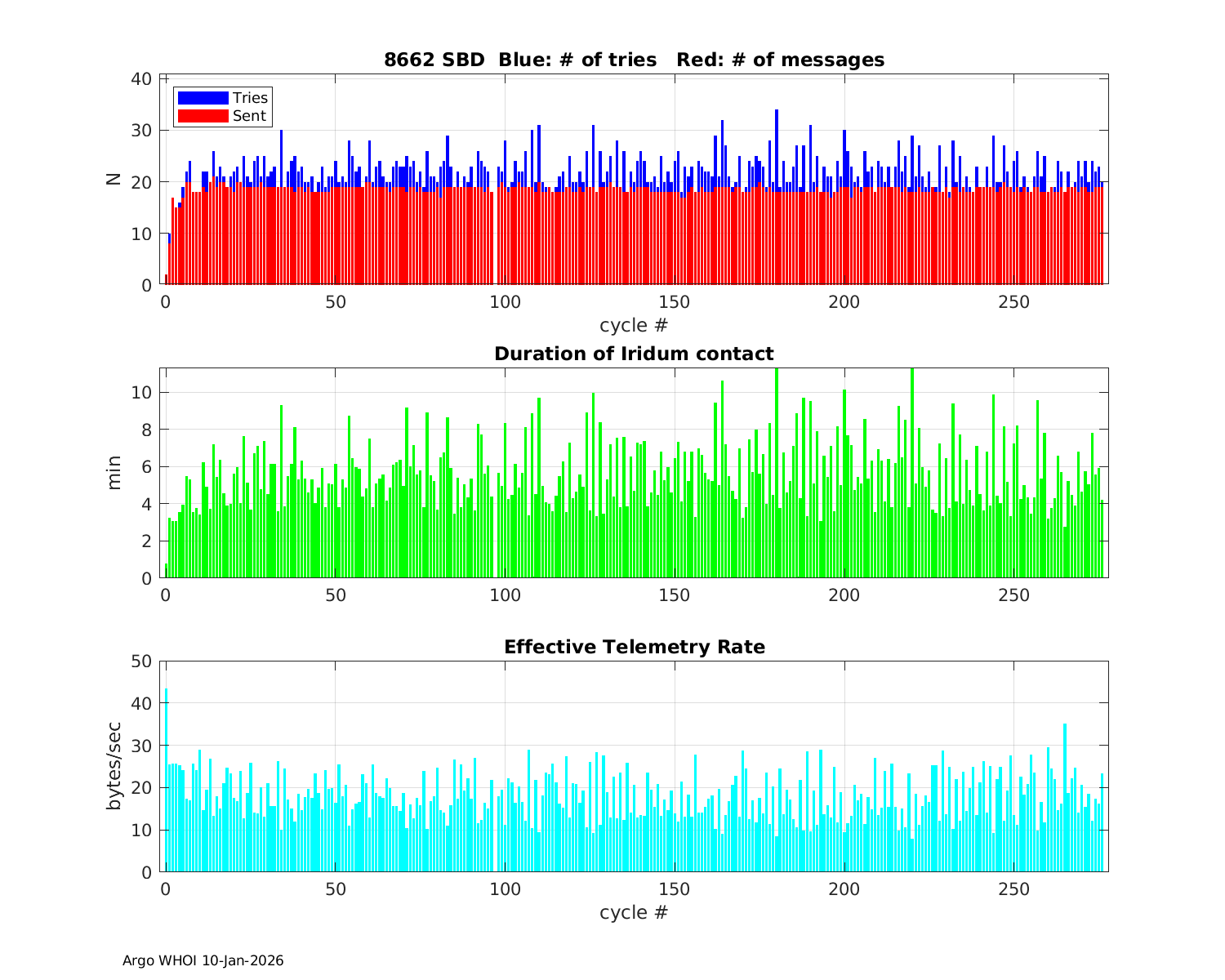Click 'cycle #' label under the bottom chart
Screen dimensions: 1225x980
pos(634,912)
